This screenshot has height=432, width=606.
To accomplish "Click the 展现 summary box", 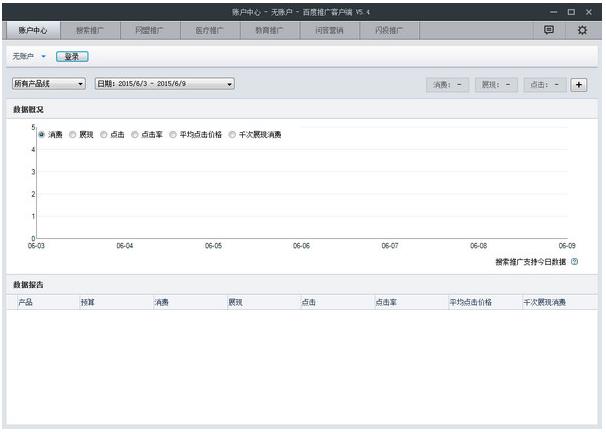I will pos(496,85).
